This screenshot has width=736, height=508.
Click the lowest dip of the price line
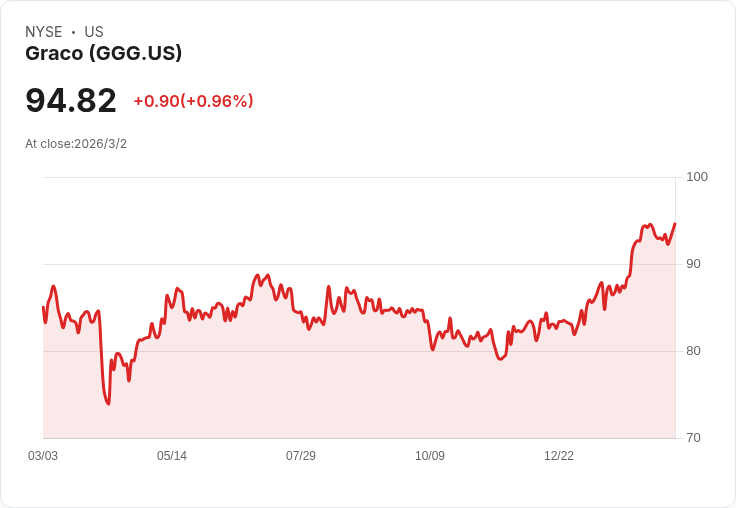coord(108,404)
